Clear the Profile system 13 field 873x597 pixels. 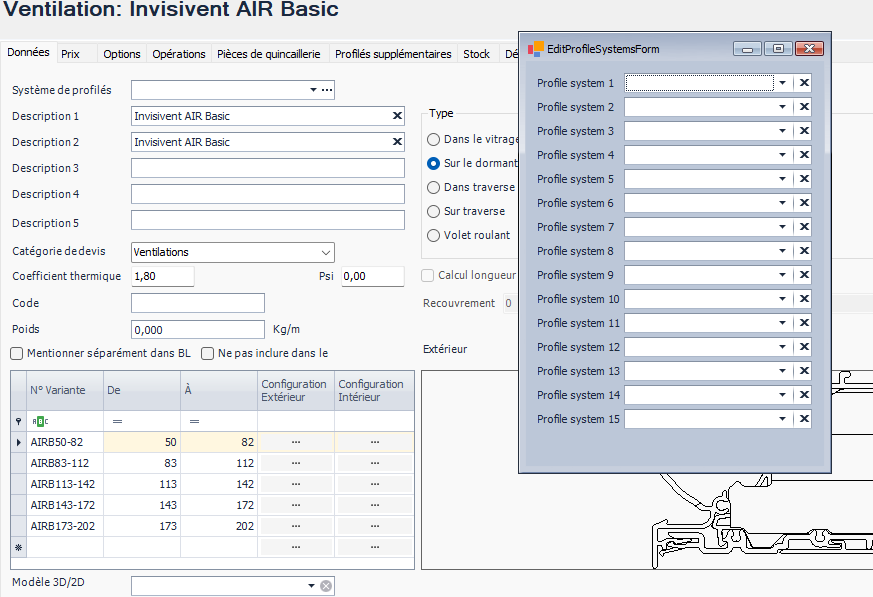pyautogui.click(x=804, y=371)
